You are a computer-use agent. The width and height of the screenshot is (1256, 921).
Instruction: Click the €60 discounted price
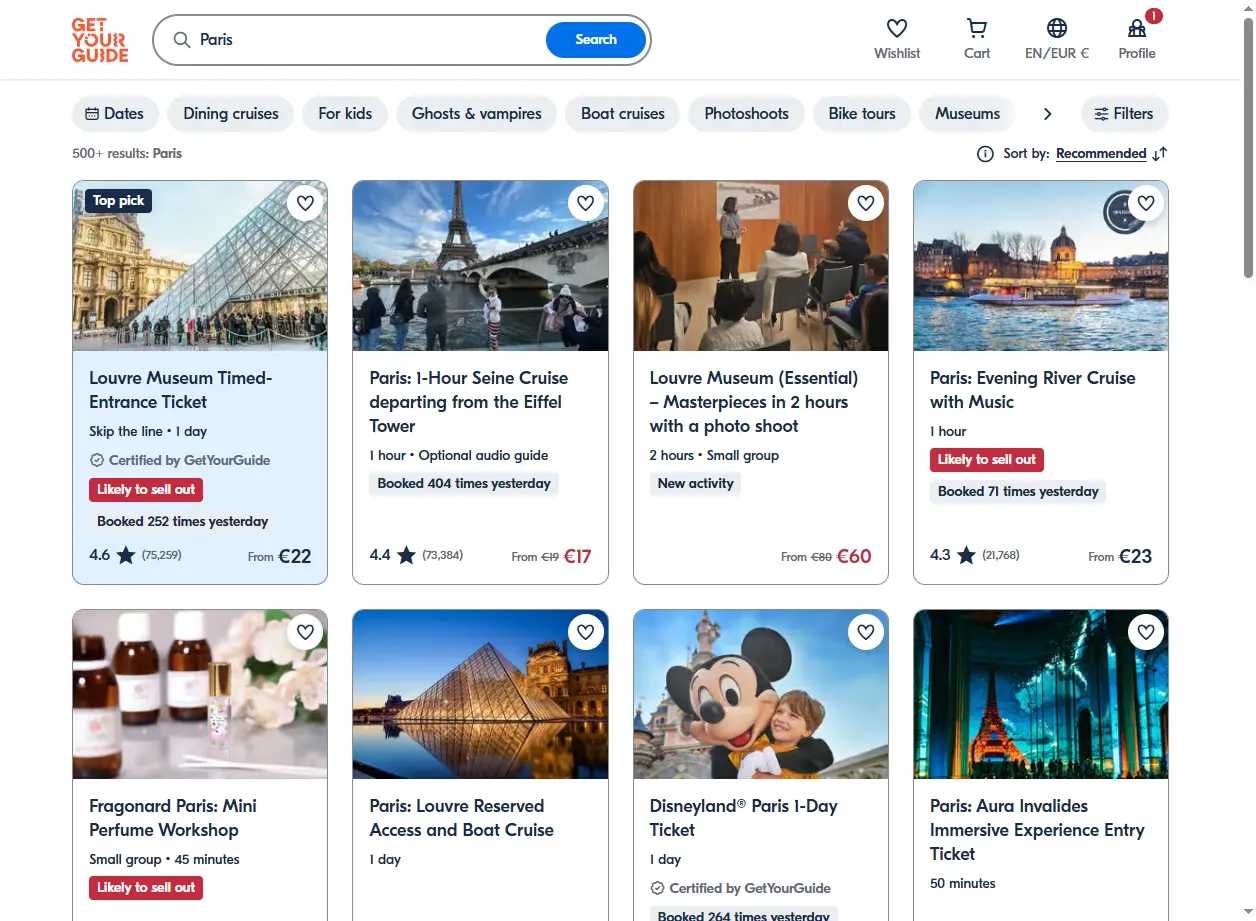pyautogui.click(x=854, y=556)
